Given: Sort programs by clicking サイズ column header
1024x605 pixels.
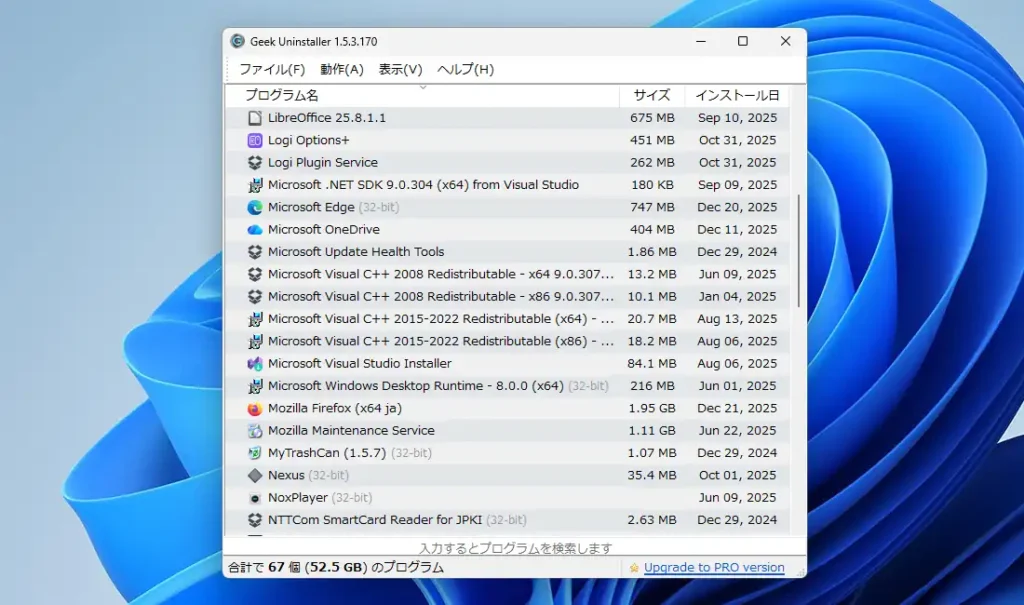Looking at the screenshot, I should 651,95.
